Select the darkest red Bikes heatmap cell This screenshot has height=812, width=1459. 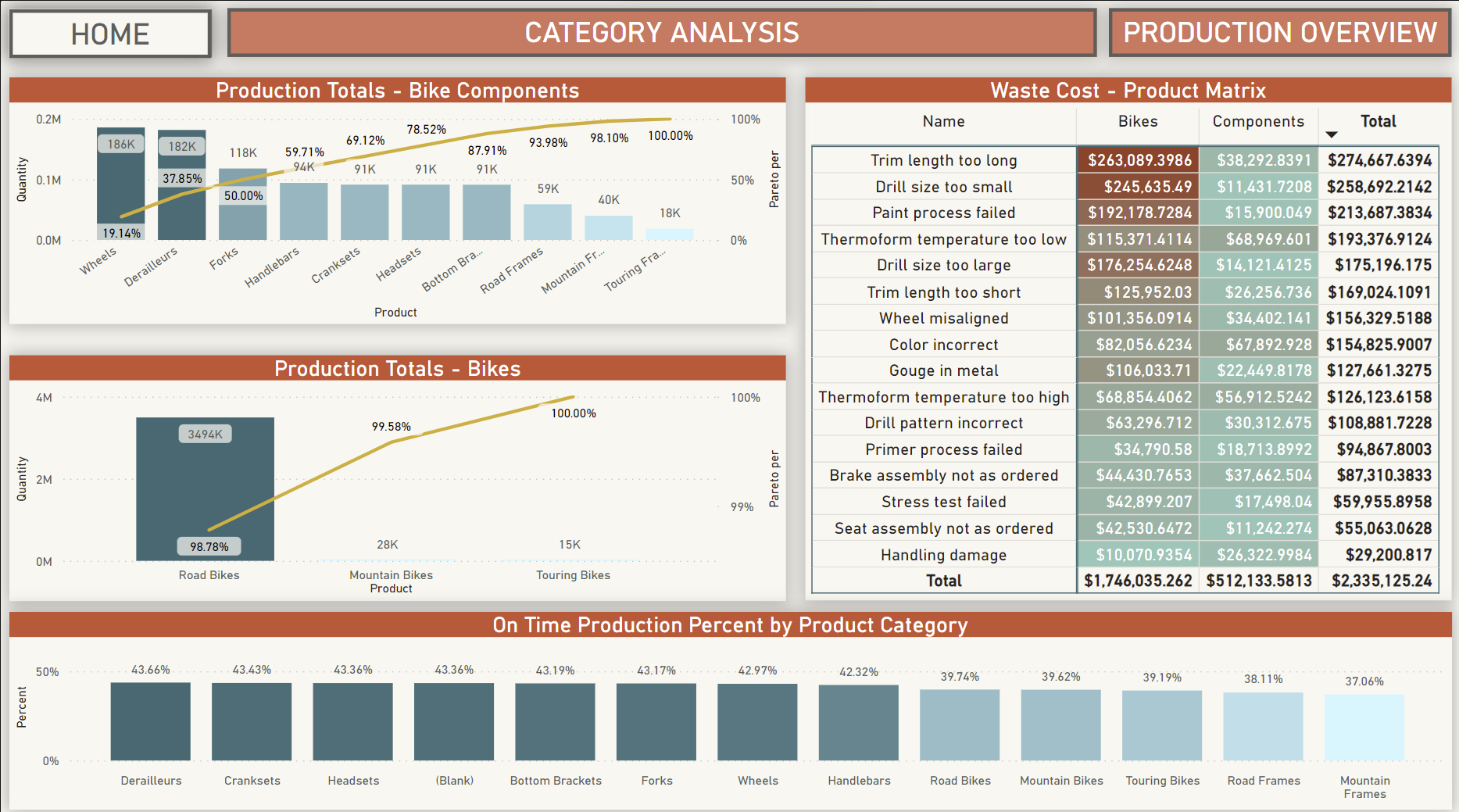(1137, 160)
